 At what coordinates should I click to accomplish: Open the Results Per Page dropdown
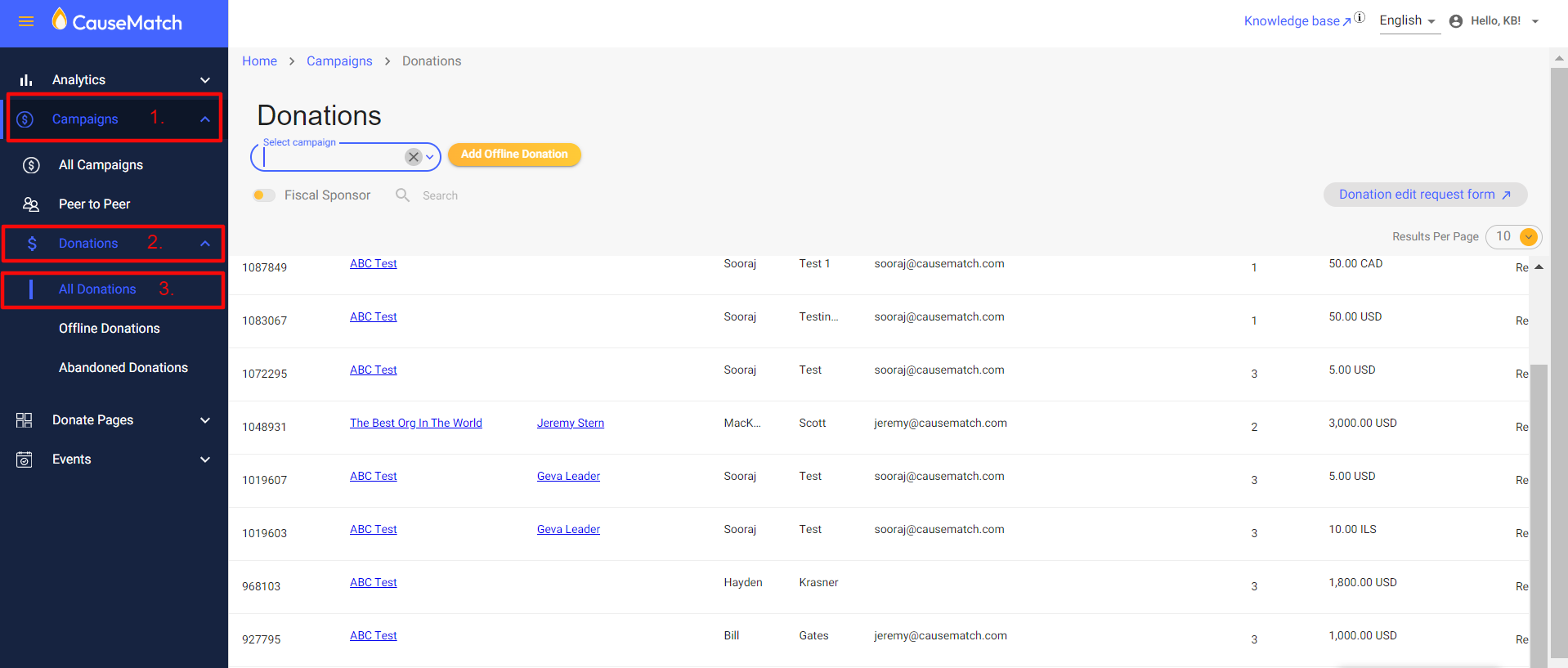click(1513, 236)
